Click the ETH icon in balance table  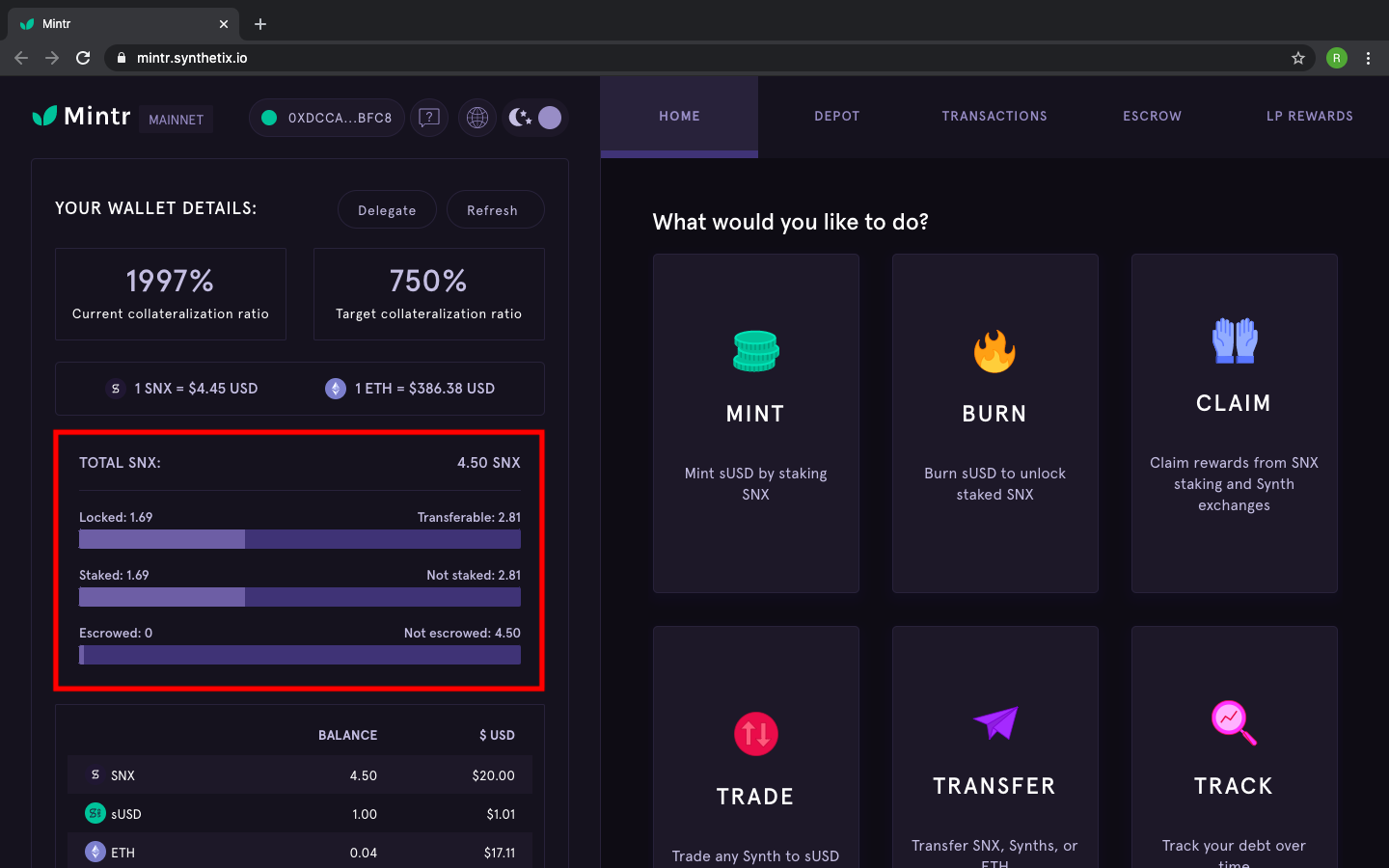coord(95,852)
